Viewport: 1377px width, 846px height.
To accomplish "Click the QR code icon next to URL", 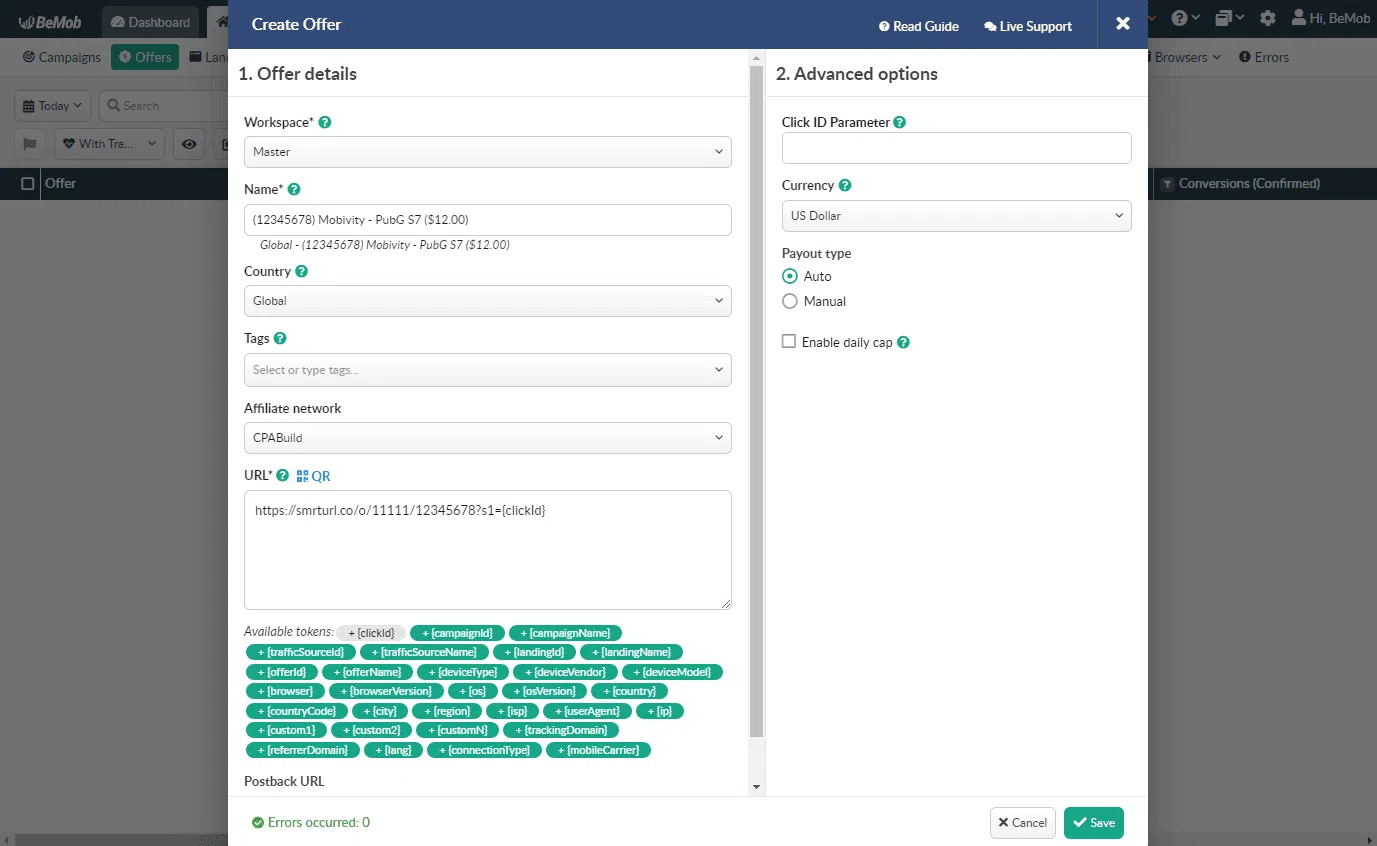I will coord(302,476).
